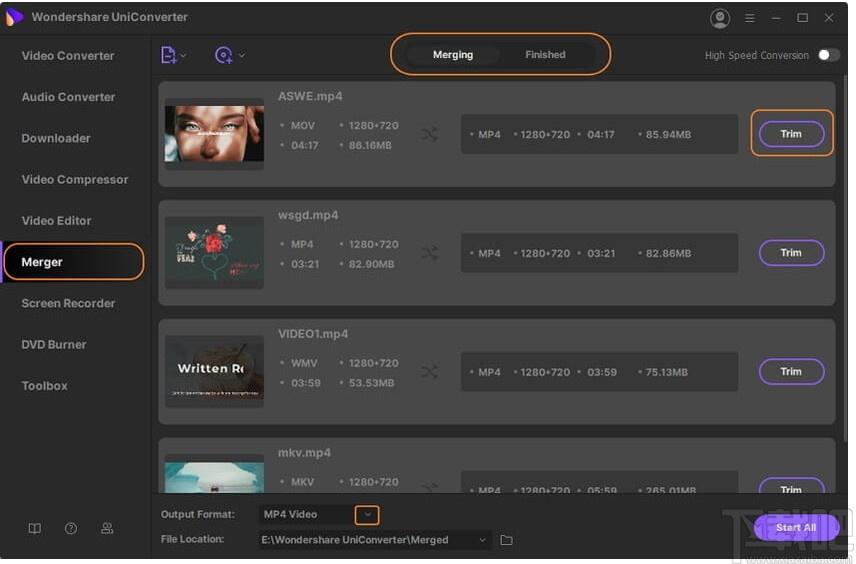
Task: Open Downloader section
Action: tap(56, 138)
